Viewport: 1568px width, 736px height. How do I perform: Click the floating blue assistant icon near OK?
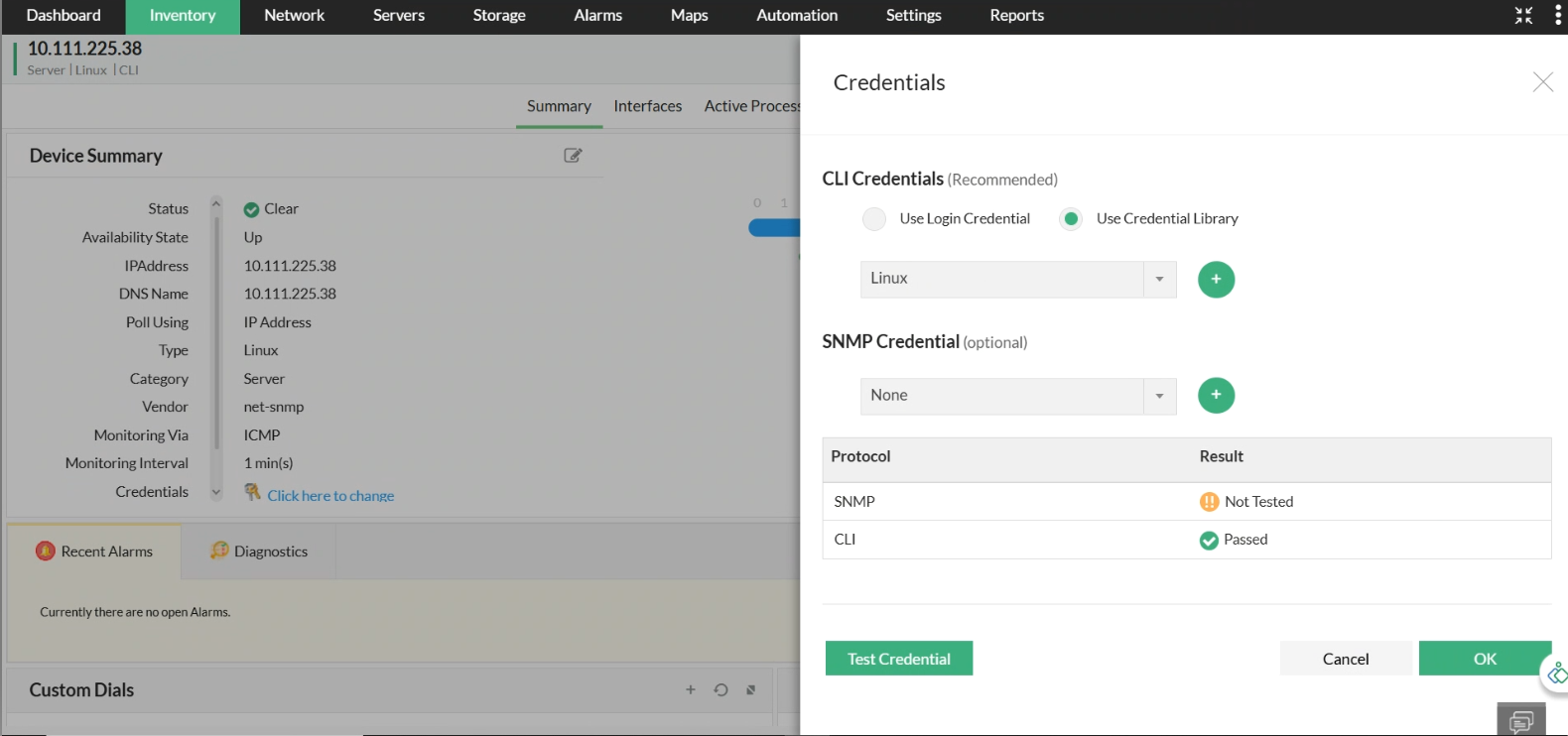coord(1556,675)
